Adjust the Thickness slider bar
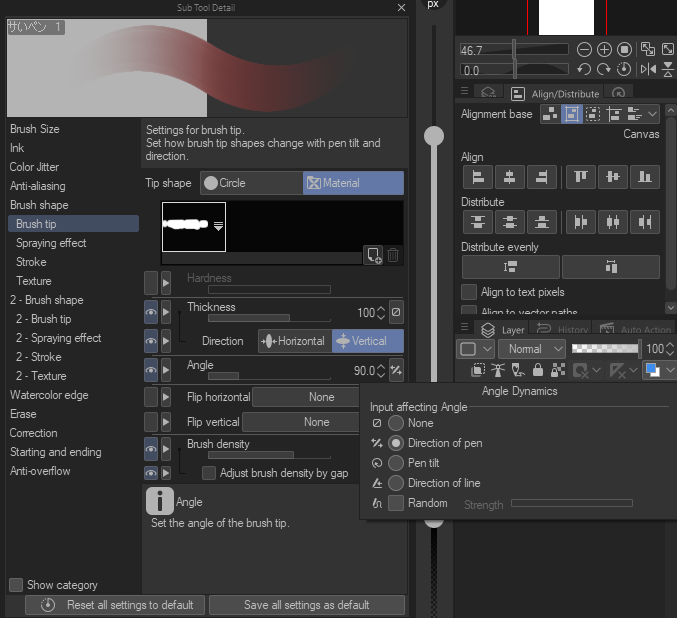 point(269,318)
